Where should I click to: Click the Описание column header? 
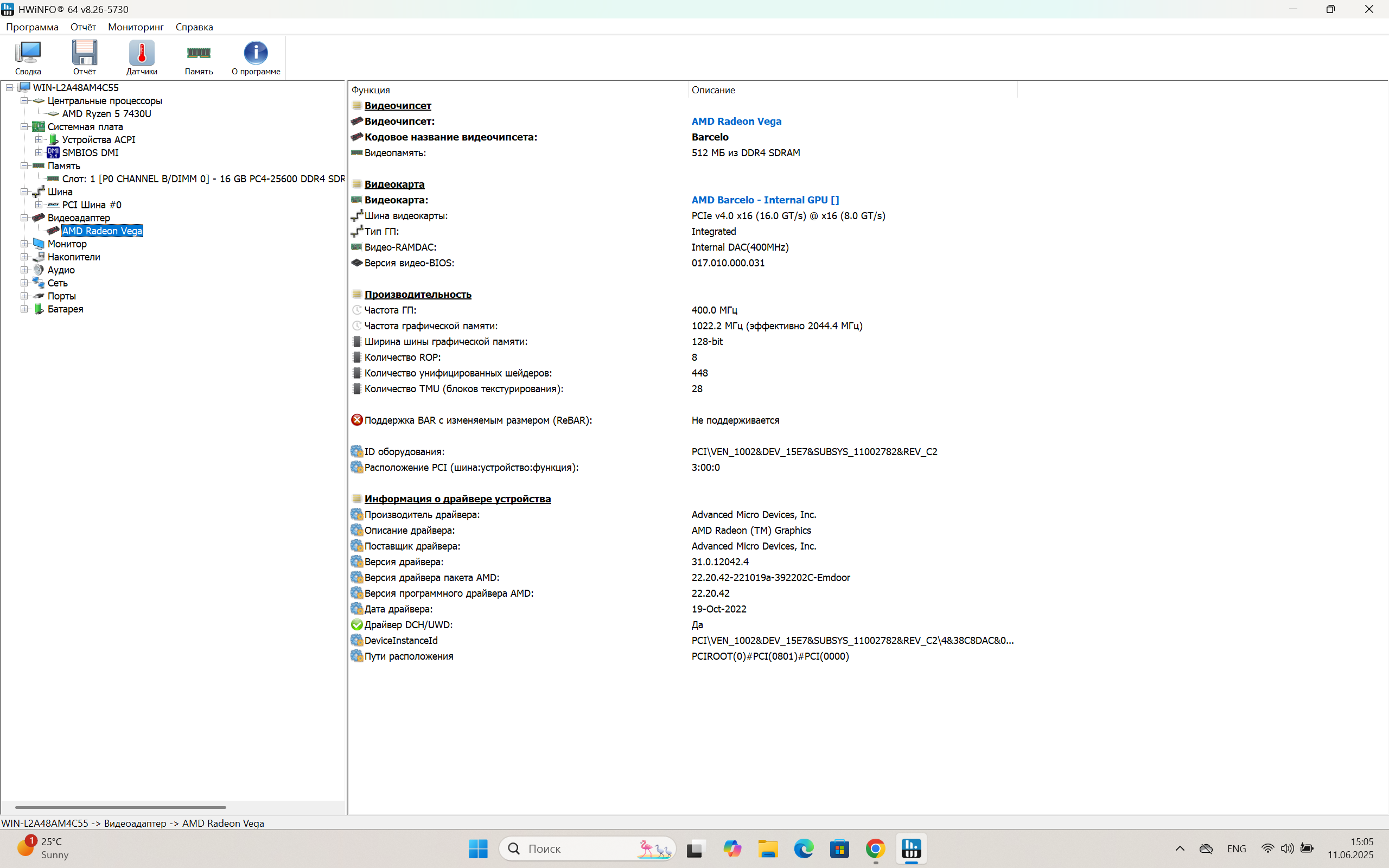click(713, 90)
